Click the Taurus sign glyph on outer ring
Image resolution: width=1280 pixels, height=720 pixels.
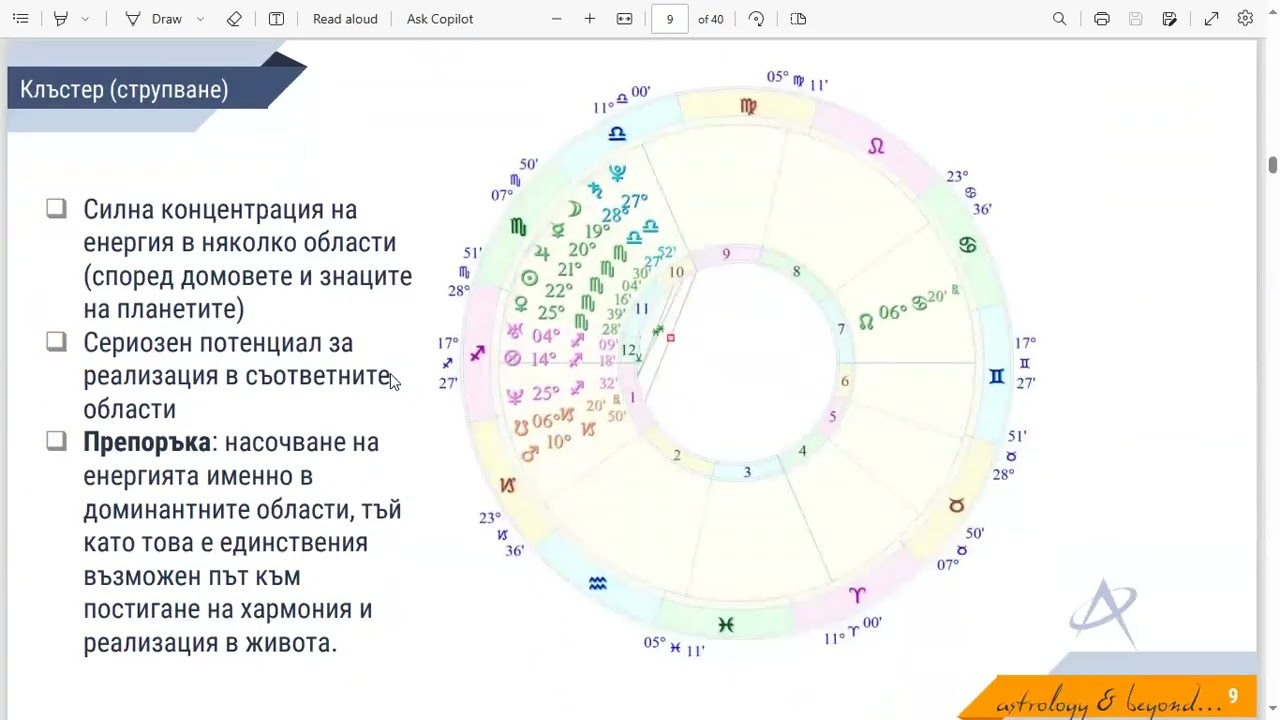pos(956,506)
